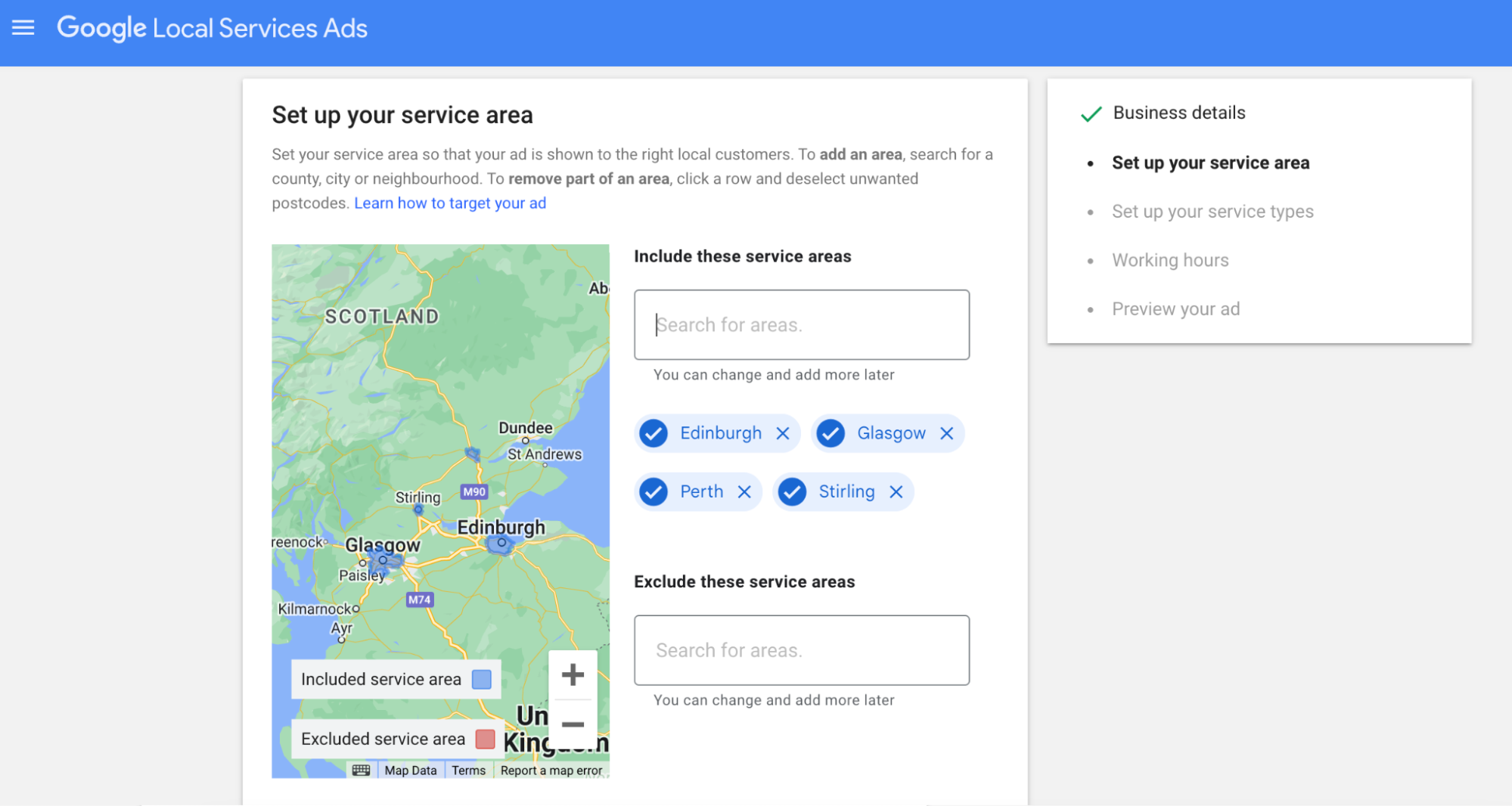The image size is (1512, 806).
Task: Click the Google Local Services Ads logo
Action: coord(212,27)
